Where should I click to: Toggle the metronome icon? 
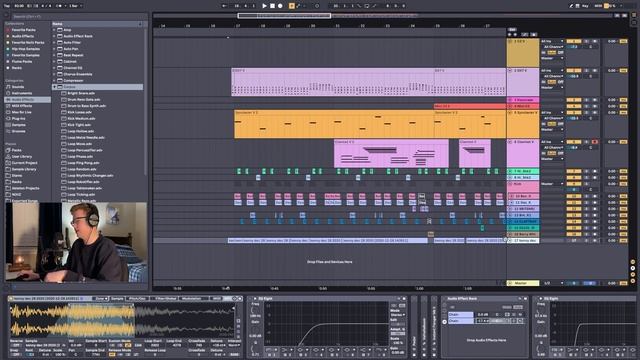click(60, 6)
